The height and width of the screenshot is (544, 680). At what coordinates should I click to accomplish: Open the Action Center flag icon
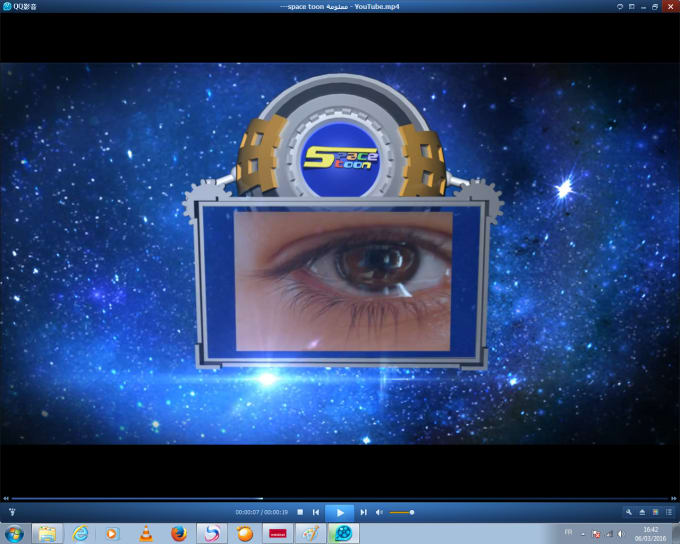click(596, 534)
